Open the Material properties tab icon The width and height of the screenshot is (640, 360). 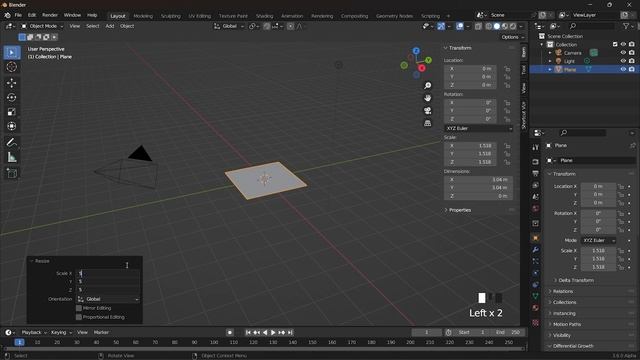coord(536,308)
